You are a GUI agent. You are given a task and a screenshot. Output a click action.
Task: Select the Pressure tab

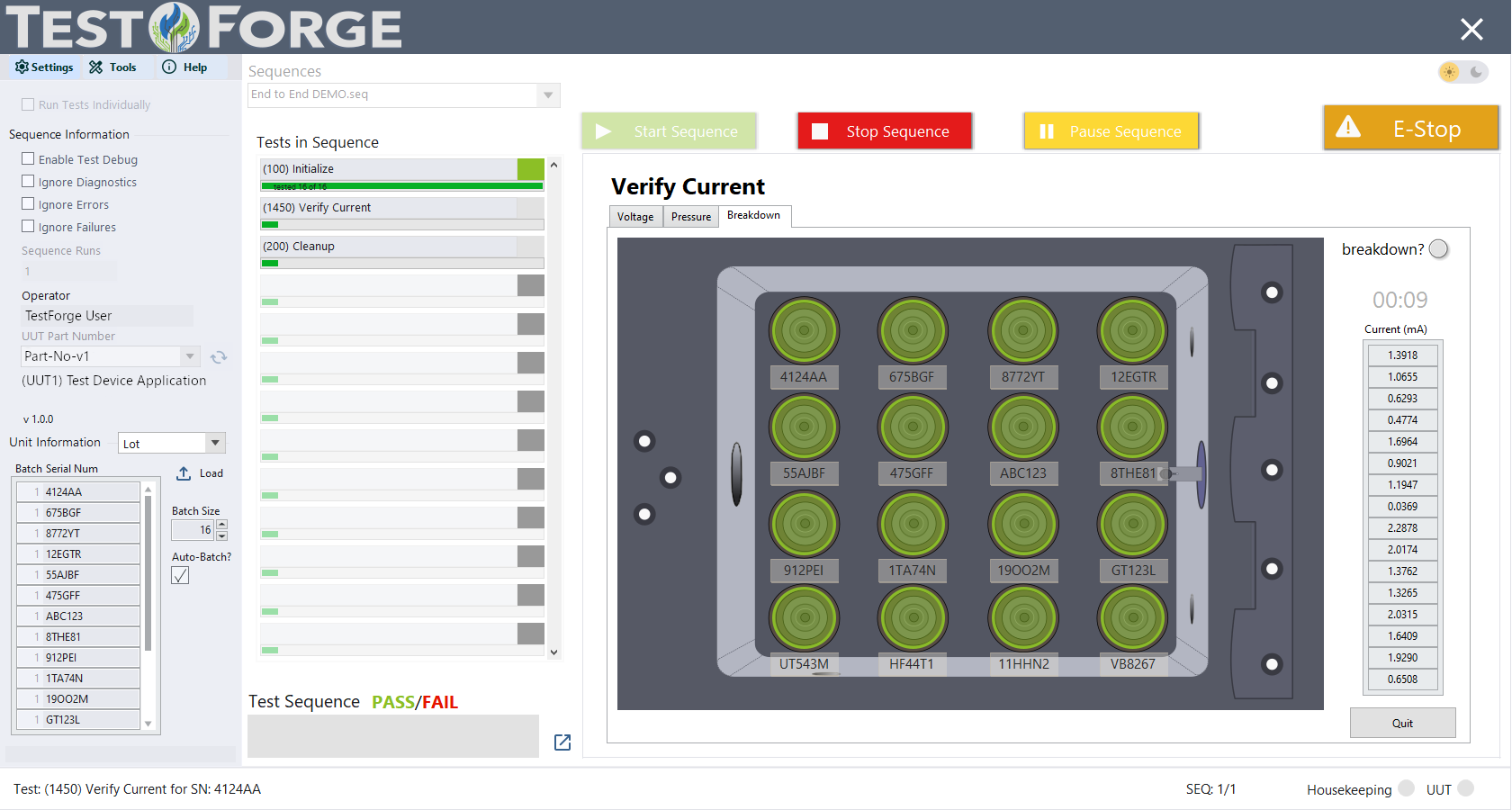(690, 216)
